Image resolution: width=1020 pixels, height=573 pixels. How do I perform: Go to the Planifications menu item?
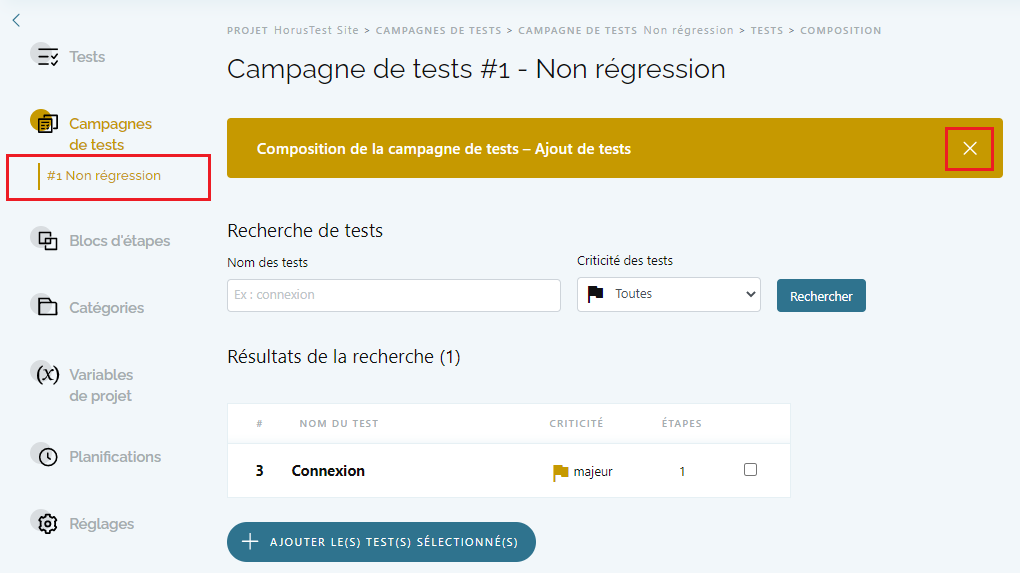(115, 457)
